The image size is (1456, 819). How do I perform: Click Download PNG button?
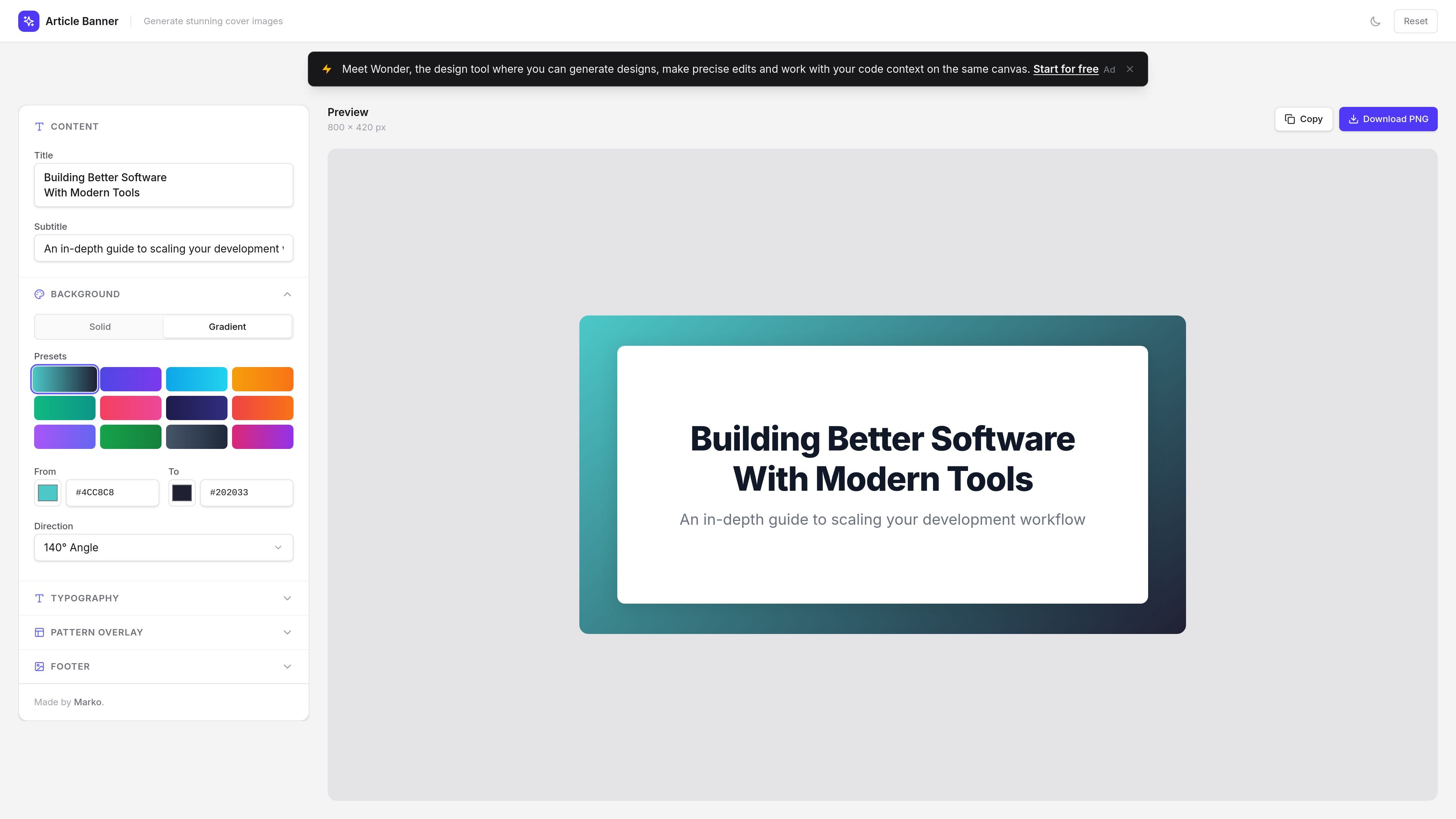click(x=1388, y=119)
